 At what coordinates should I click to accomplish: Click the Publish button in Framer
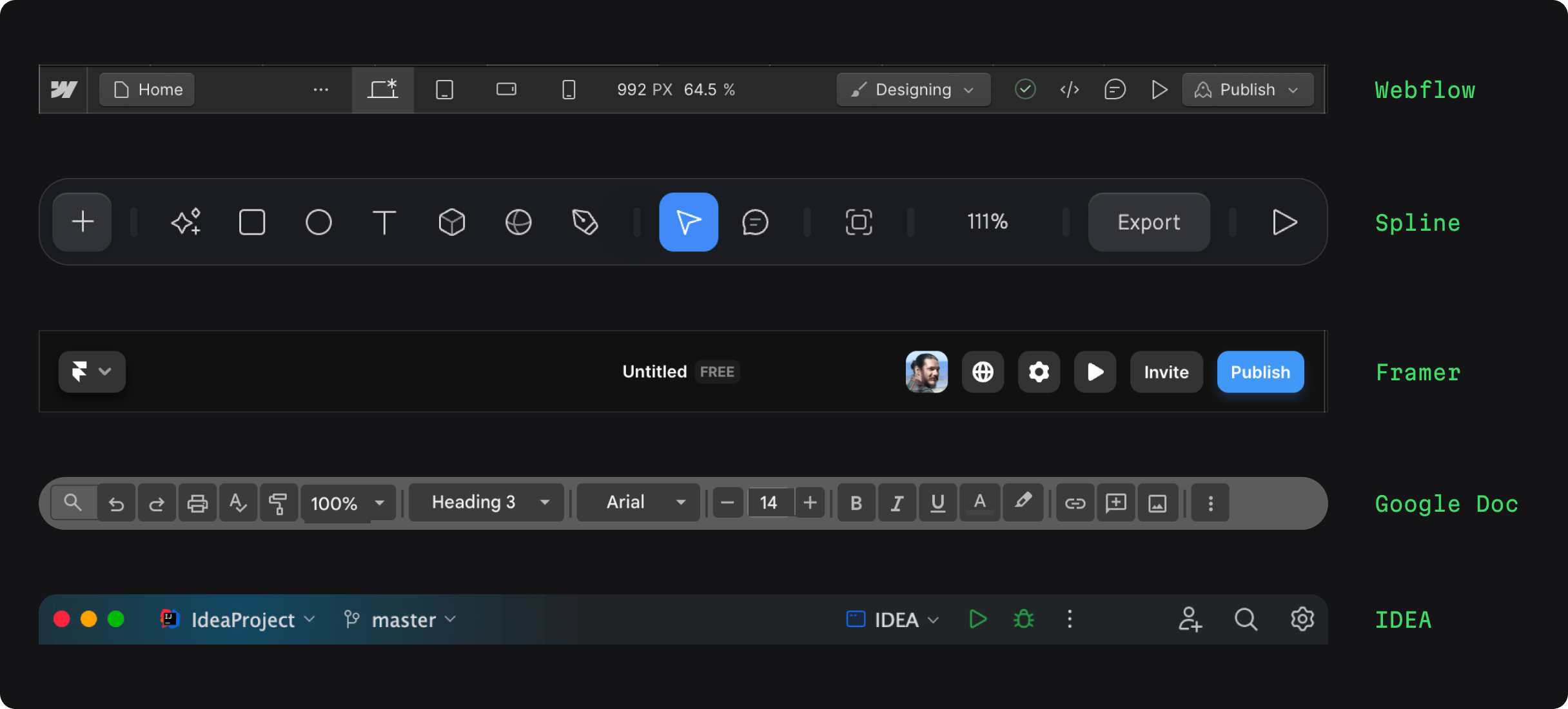[x=1260, y=372]
